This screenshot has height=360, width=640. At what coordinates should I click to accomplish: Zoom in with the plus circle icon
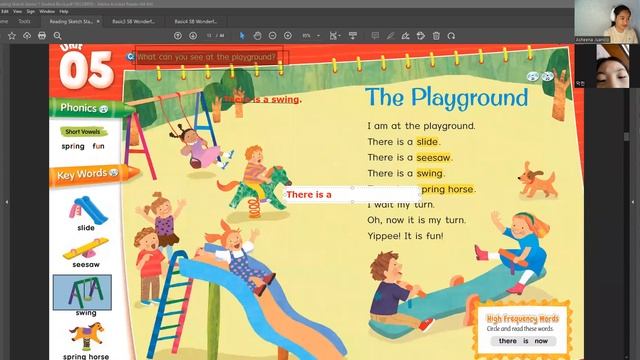[288, 36]
